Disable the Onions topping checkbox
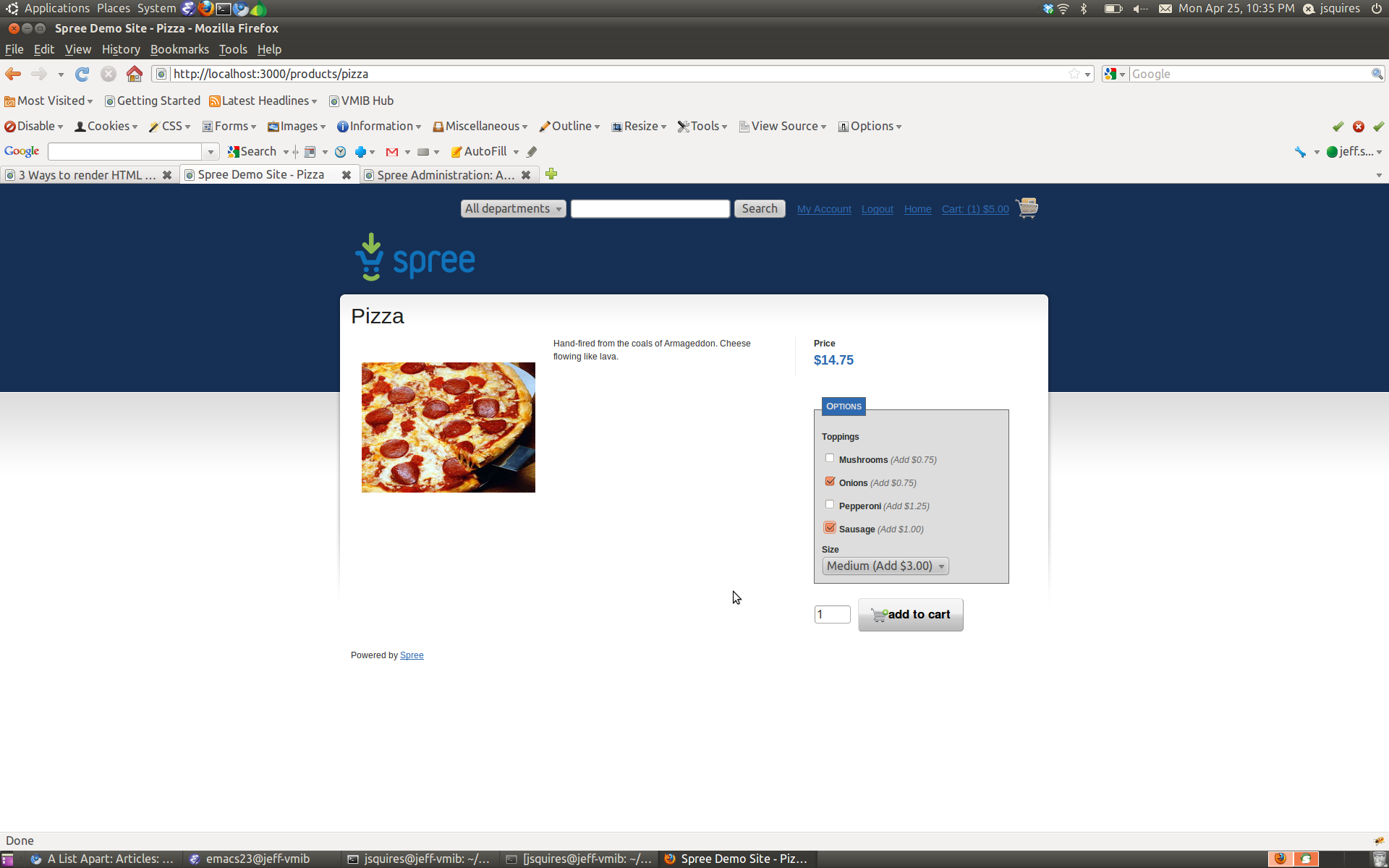1389x868 pixels. (830, 481)
